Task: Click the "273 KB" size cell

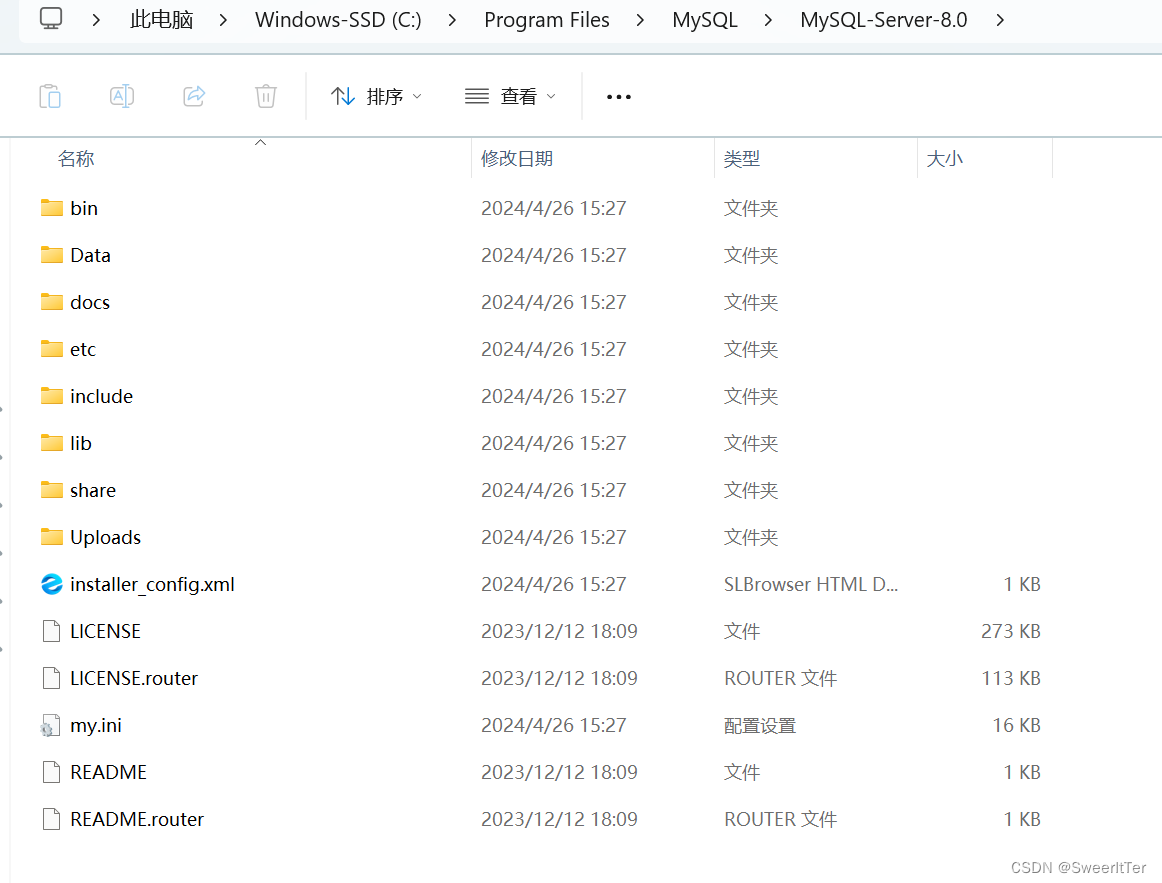Action: (1011, 631)
